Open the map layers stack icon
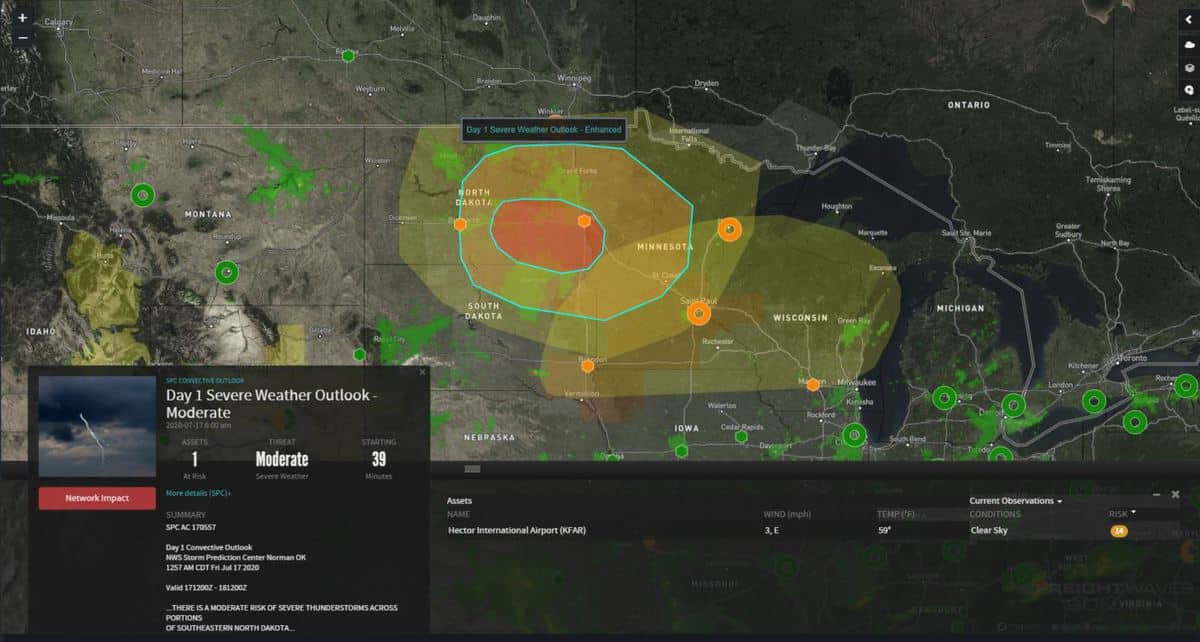The height and width of the screenshot is (642, 1200). 1188,68
